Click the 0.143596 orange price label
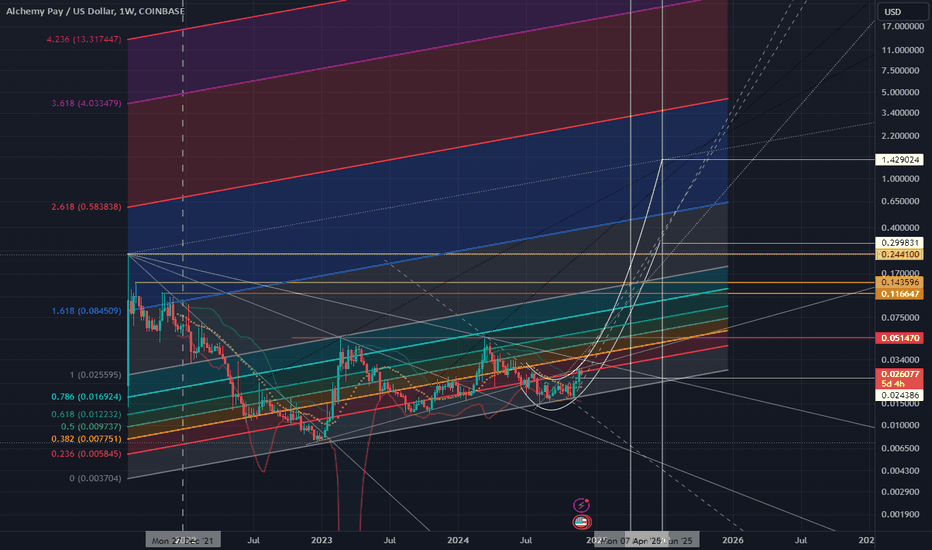 899,282
